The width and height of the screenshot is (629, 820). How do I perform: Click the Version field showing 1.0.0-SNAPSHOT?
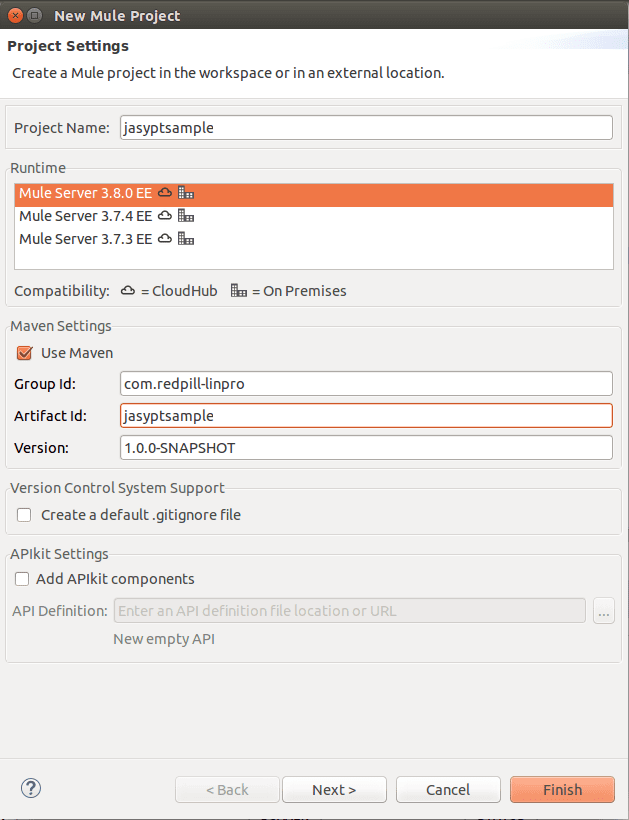point(366,448)
